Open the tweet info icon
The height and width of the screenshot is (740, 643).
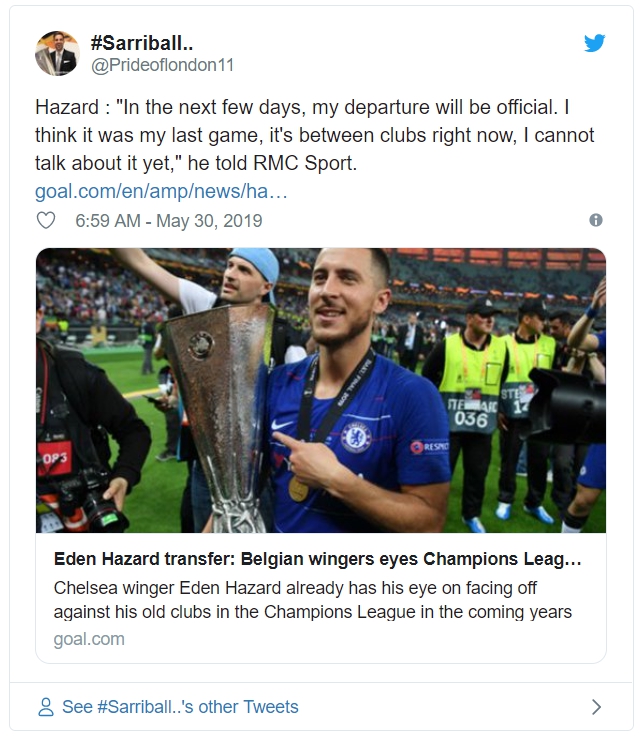click(596, 220)
